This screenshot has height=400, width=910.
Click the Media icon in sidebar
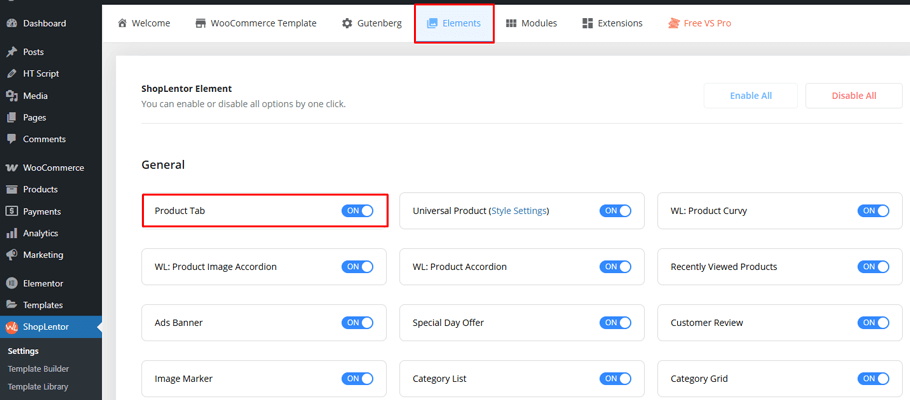pyautogui.click(x=11, y=96)
